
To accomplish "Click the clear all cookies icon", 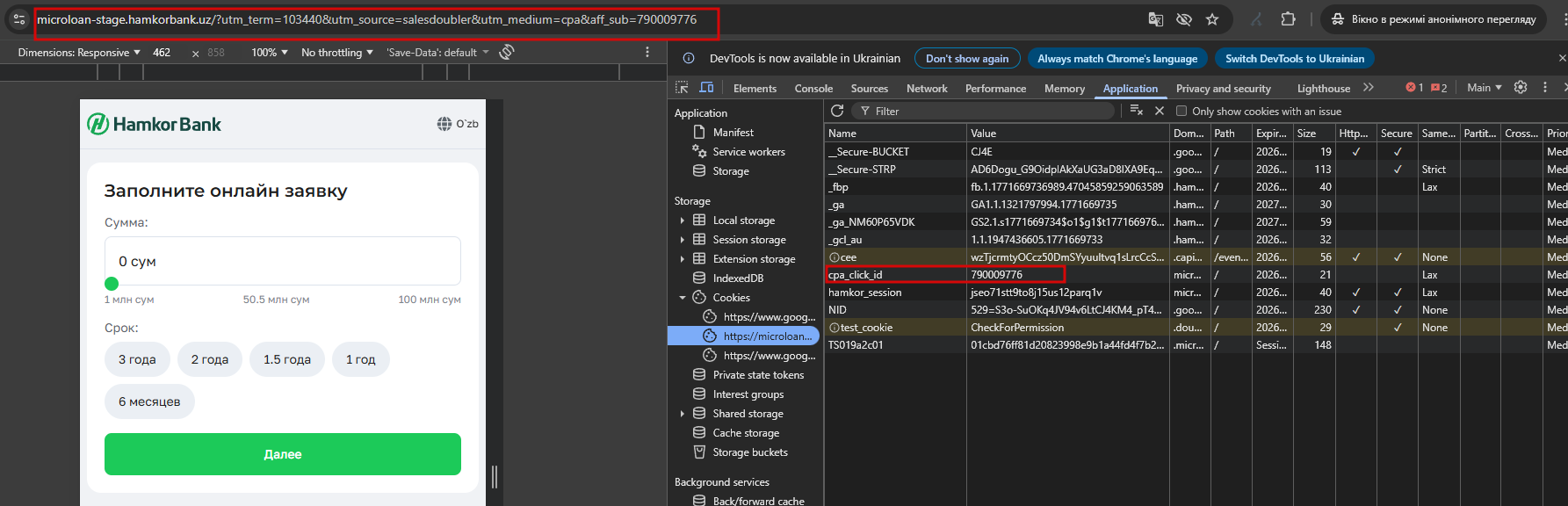I will pos(1136,111).
